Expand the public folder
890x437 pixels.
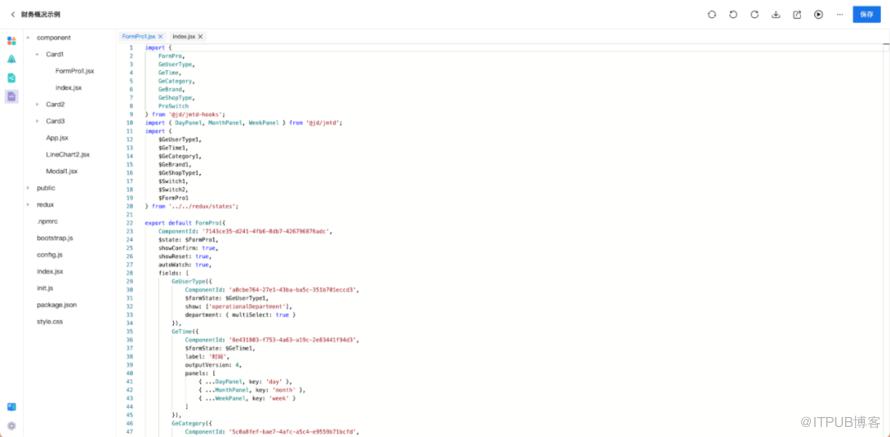coord(28,188)
